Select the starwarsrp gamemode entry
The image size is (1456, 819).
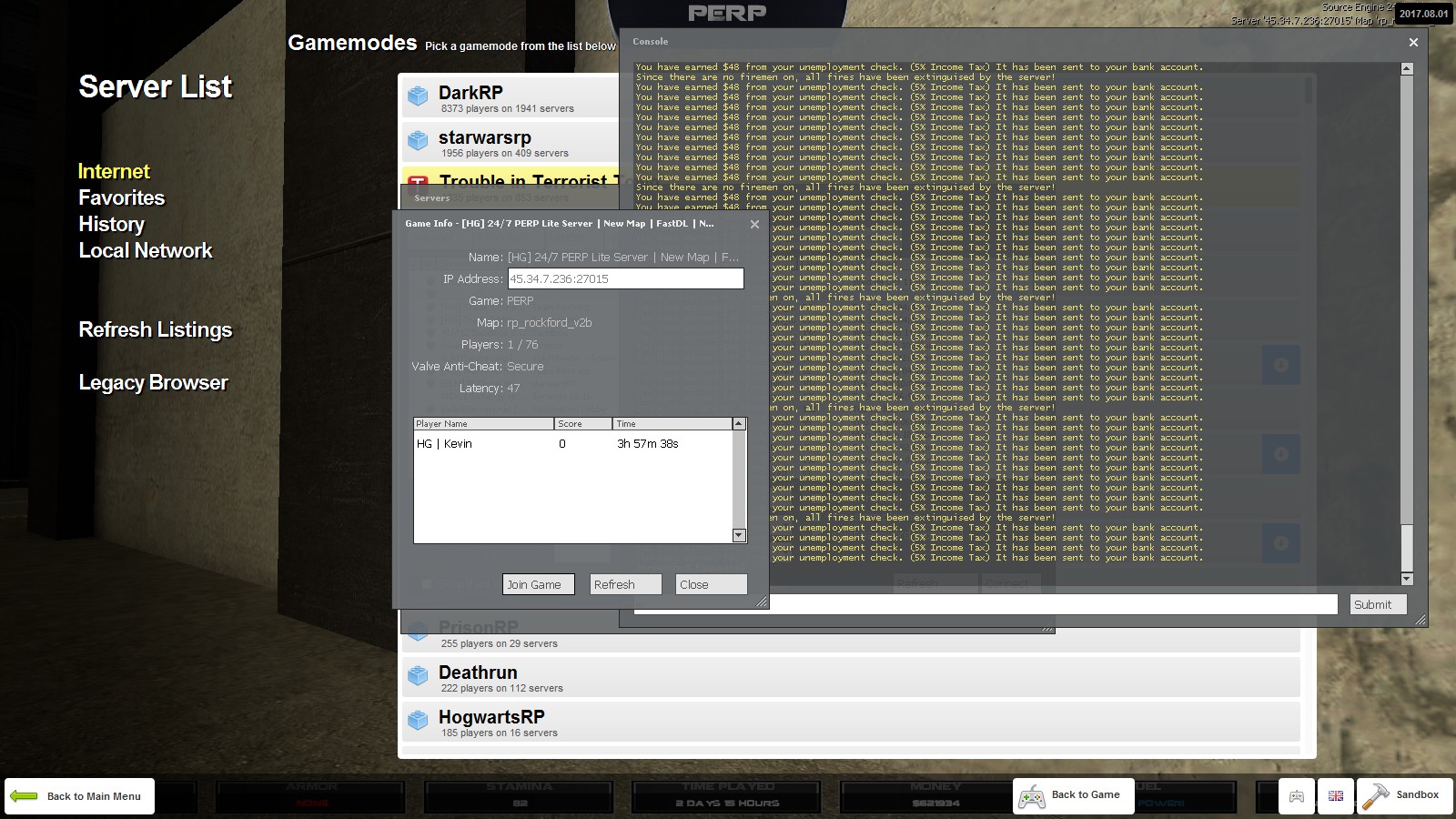[511, 142]
